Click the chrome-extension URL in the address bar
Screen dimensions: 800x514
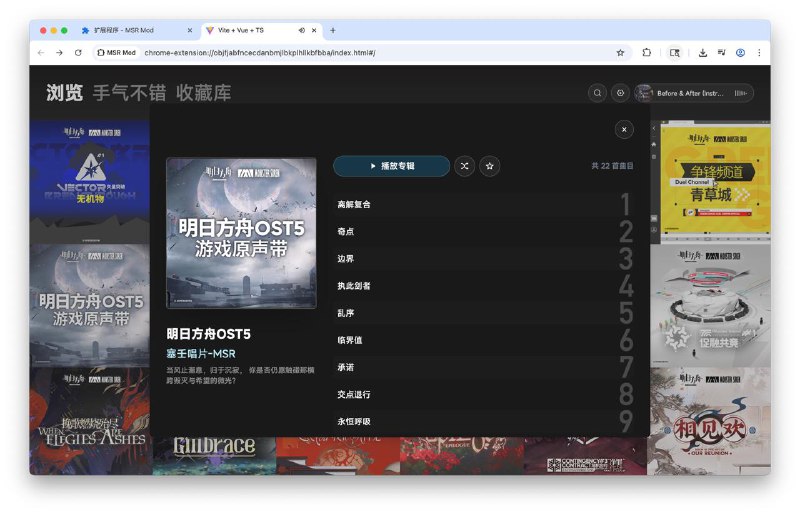260,53
